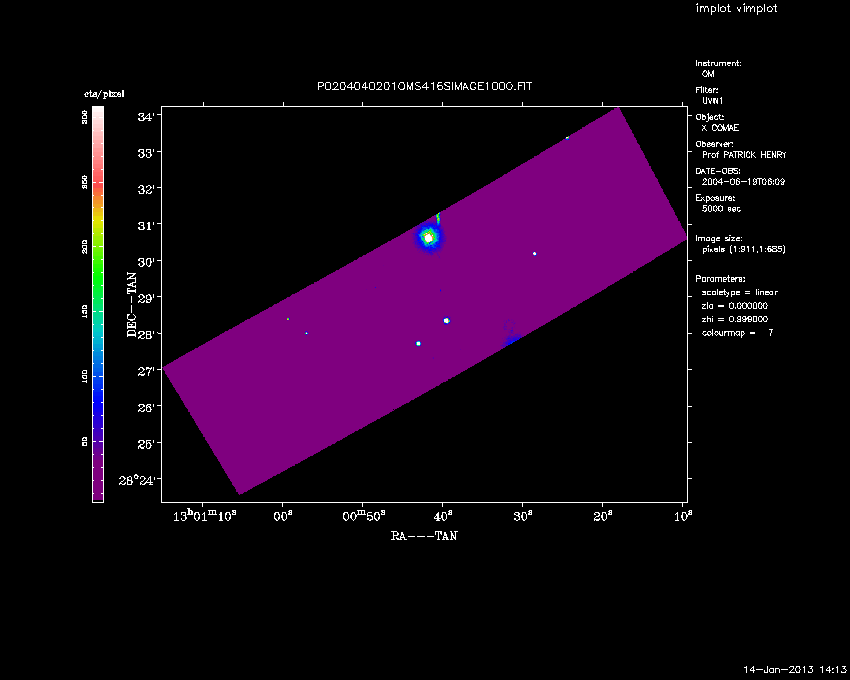850x680 pixels.
Task: Select the 'Parameters:' label
Action: (x=720, y=279)
